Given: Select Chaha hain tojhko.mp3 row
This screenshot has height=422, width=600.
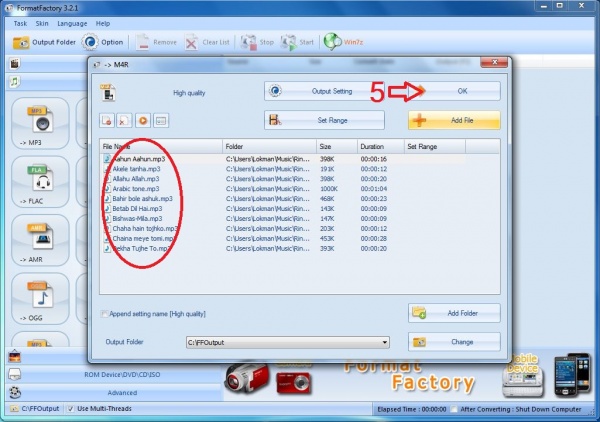Looking at the screenshot, I should click(x=283, y=228).
